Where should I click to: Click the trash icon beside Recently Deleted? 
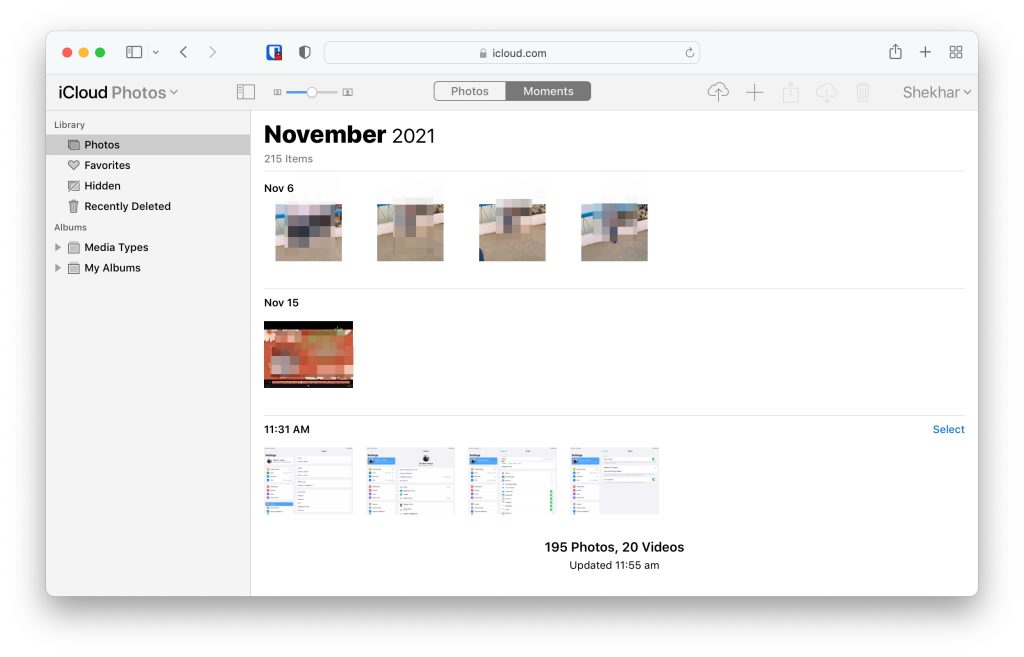click(74, 206)
